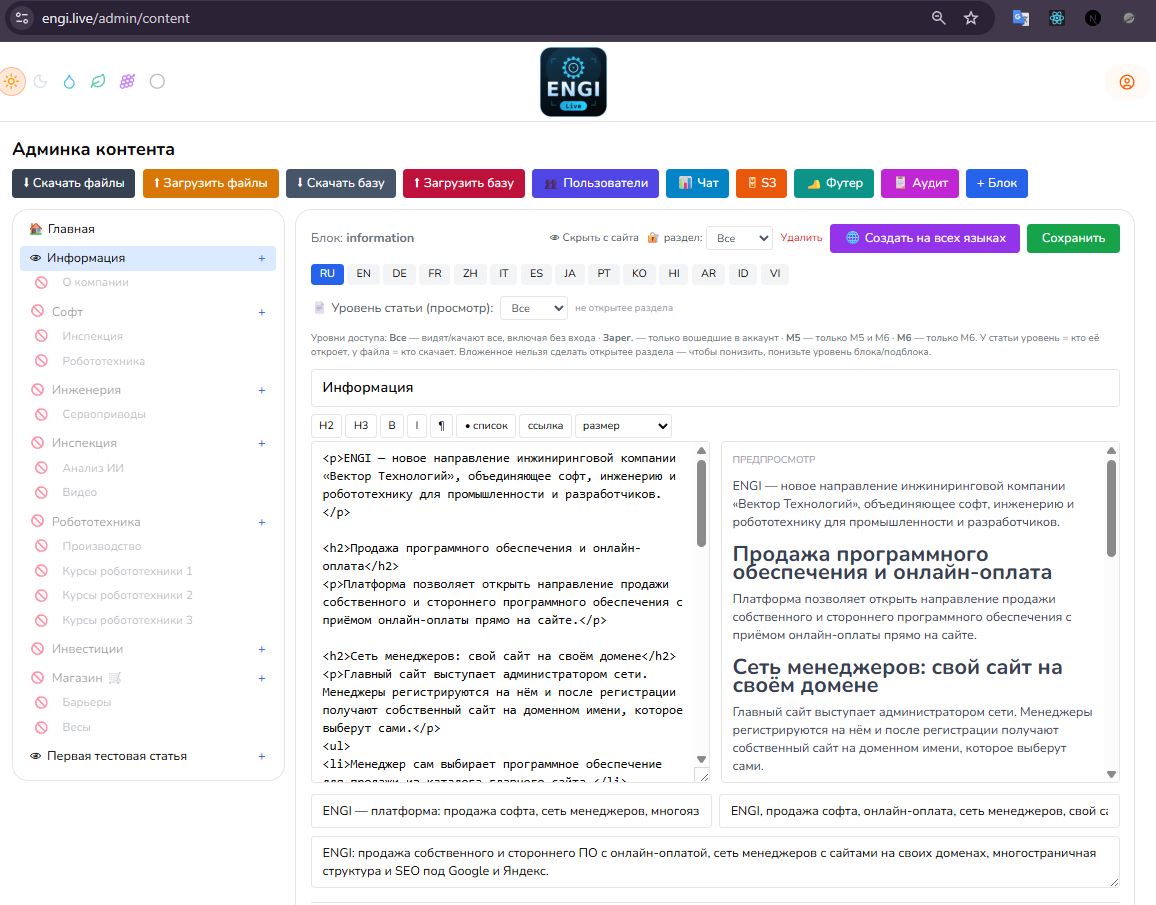Insert paragraph with the ¶ button
The image size is (1156, 905).
click(441, 426)
